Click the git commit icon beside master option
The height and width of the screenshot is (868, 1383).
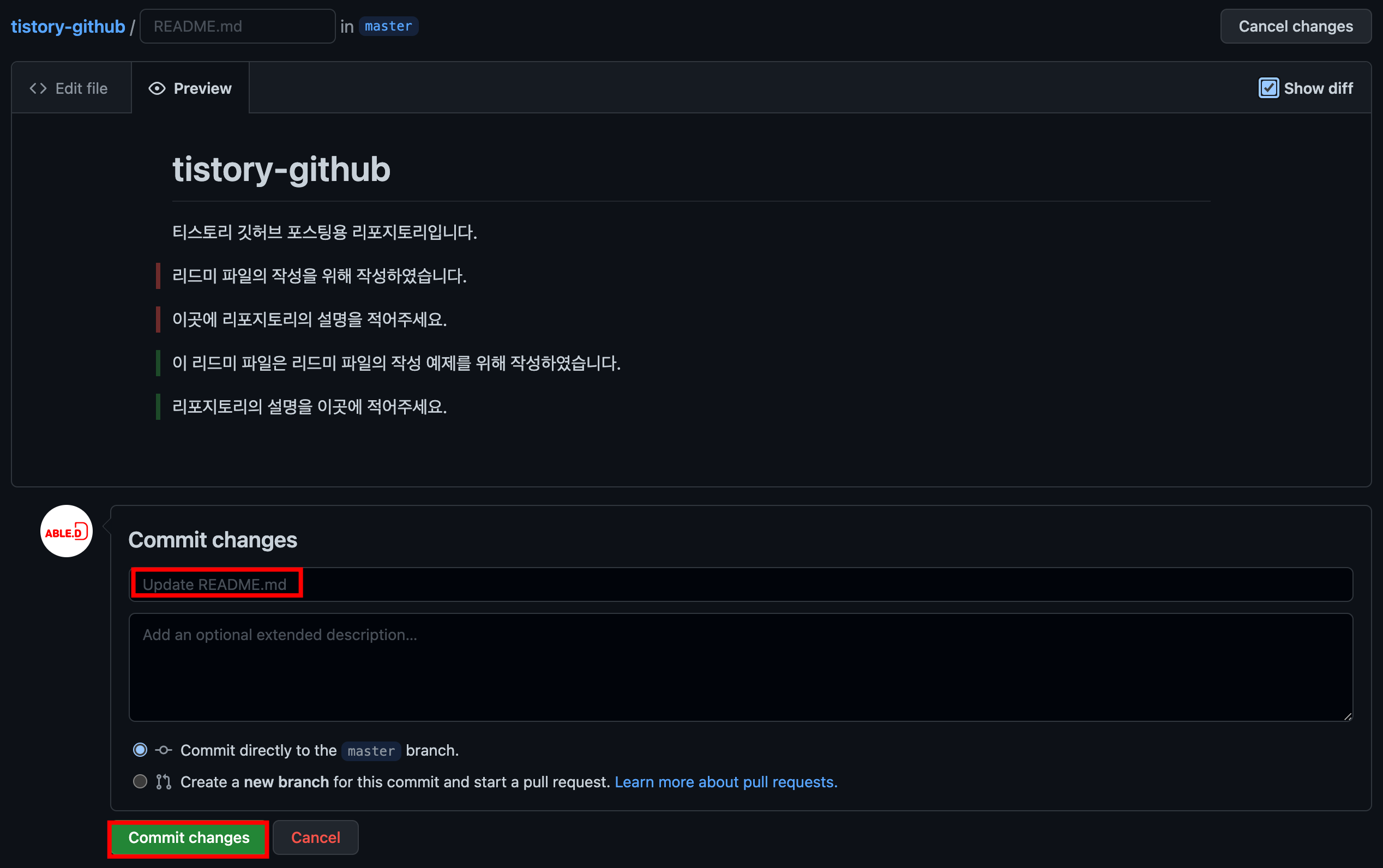(x=164, y=750)
